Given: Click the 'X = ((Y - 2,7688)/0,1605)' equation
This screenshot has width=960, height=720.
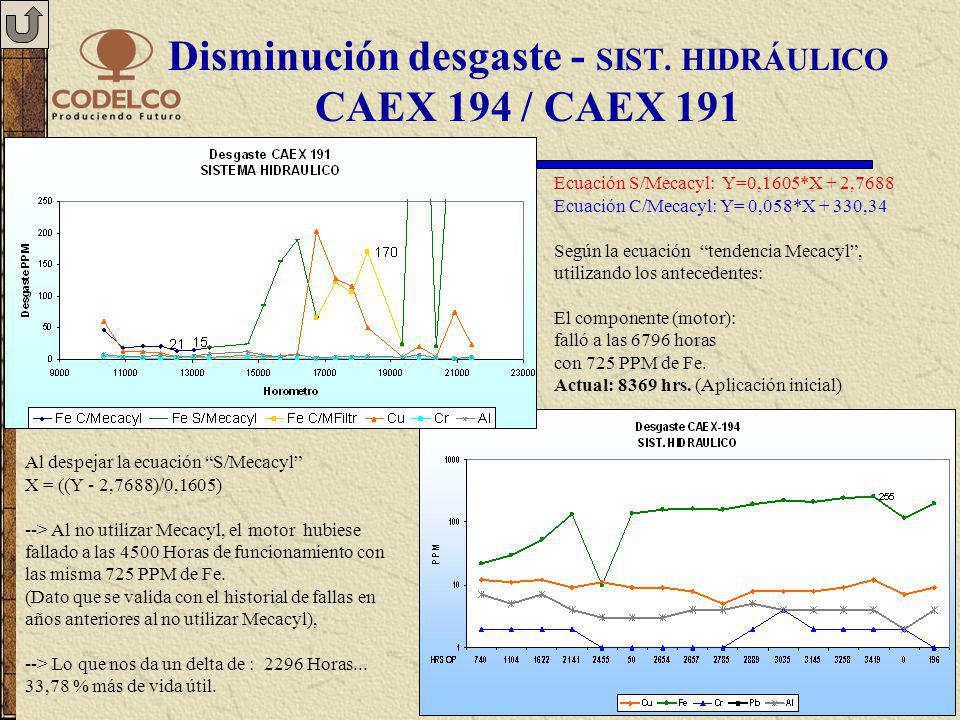Looking at the screenshot, I should pyautogui.click(x=124, y=485).
